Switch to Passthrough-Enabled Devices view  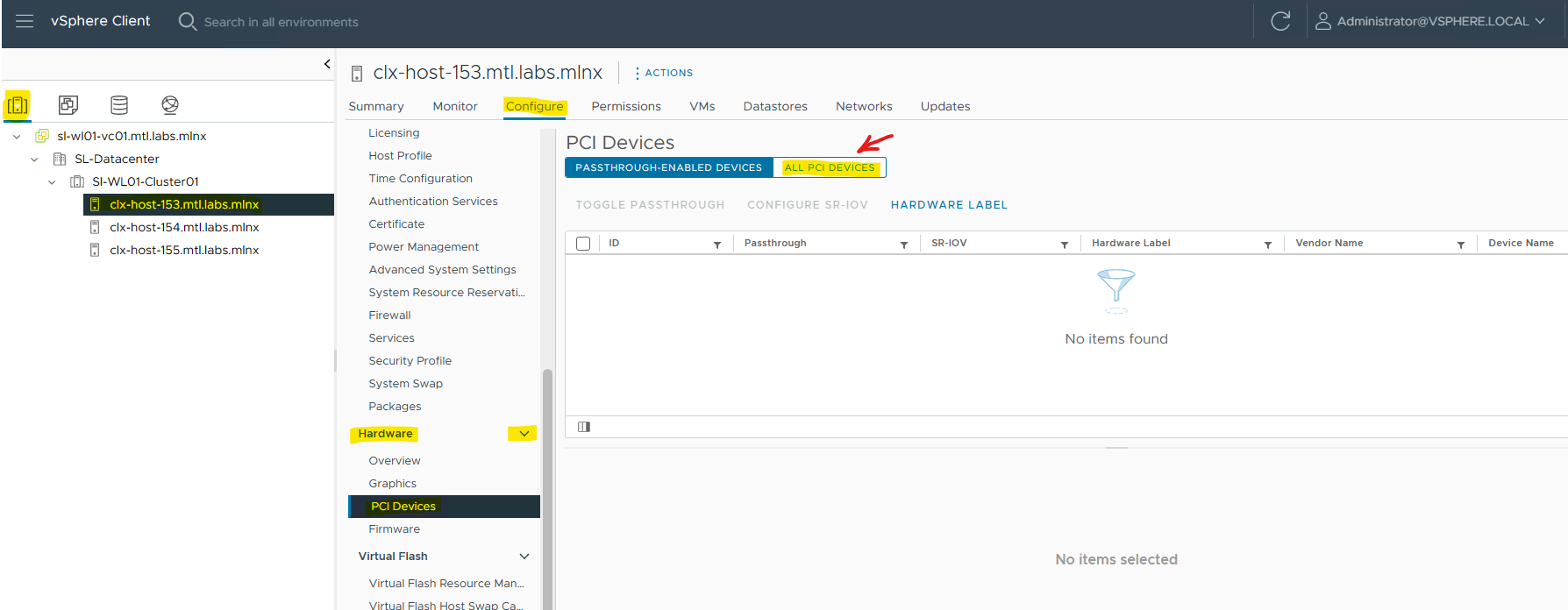pyautogui.click(x=669, y=167)
